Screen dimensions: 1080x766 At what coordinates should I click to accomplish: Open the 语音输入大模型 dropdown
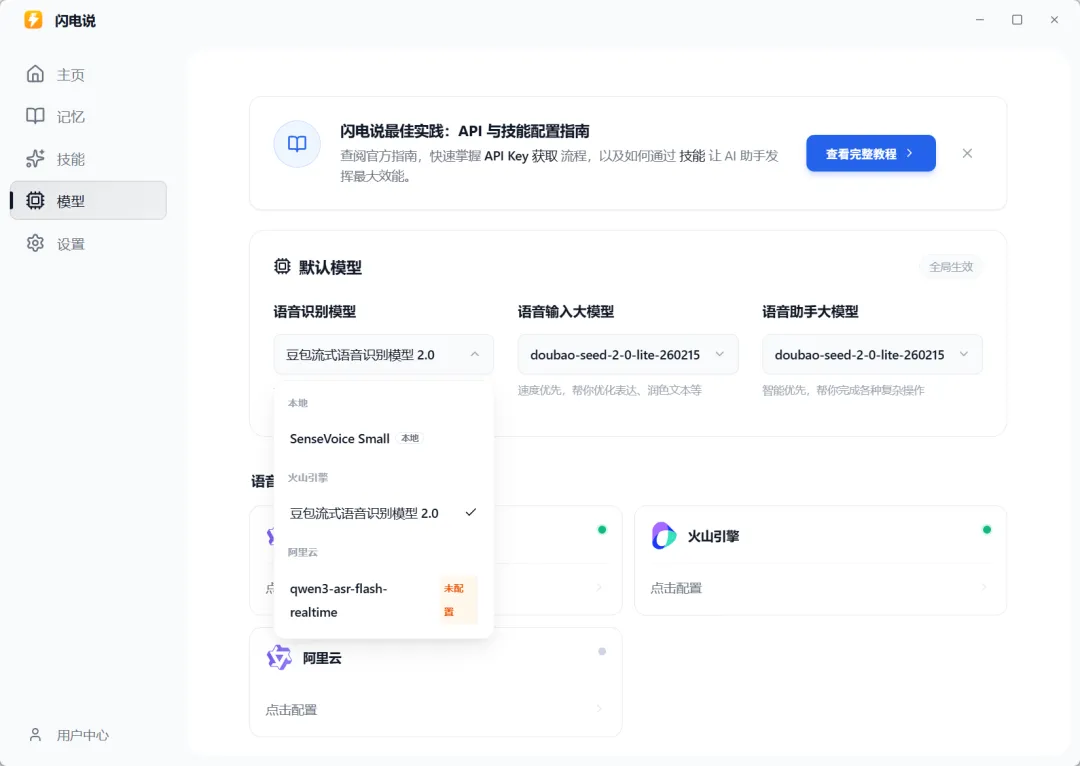pyautogui.click(x=627, y=355)
